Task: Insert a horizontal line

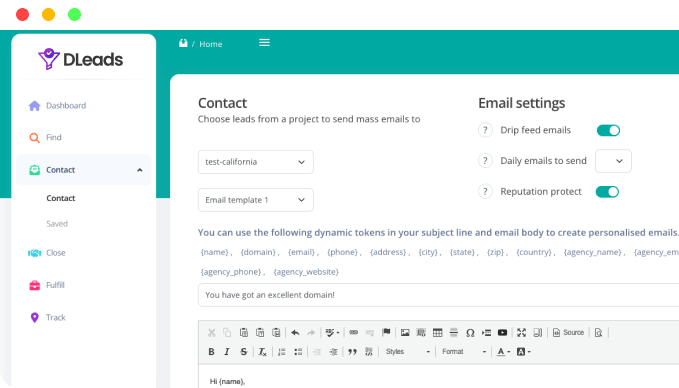Action: pos(453,333)
